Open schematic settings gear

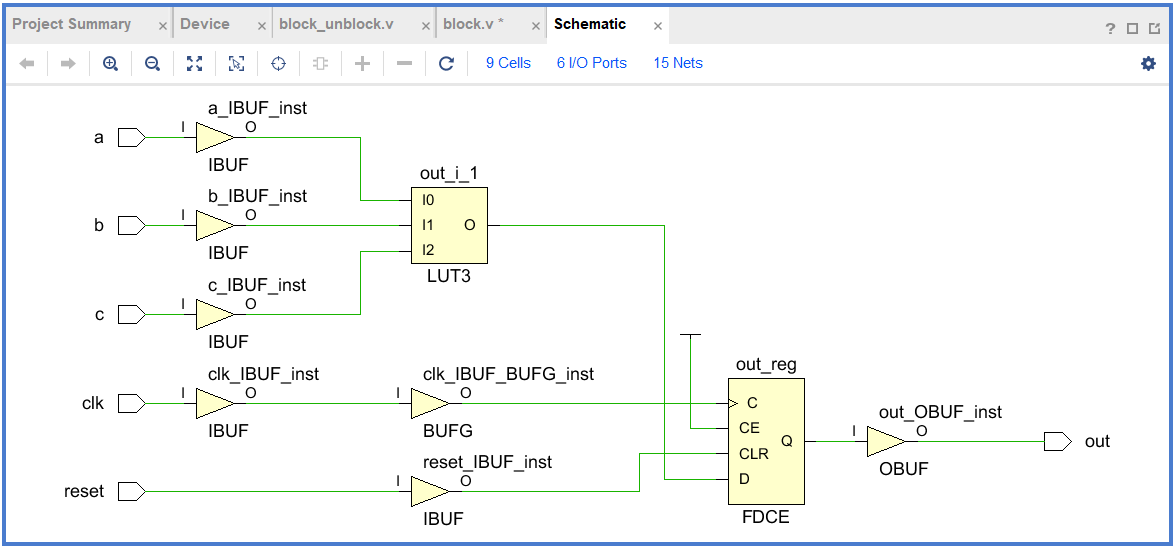pos(1148,64)
